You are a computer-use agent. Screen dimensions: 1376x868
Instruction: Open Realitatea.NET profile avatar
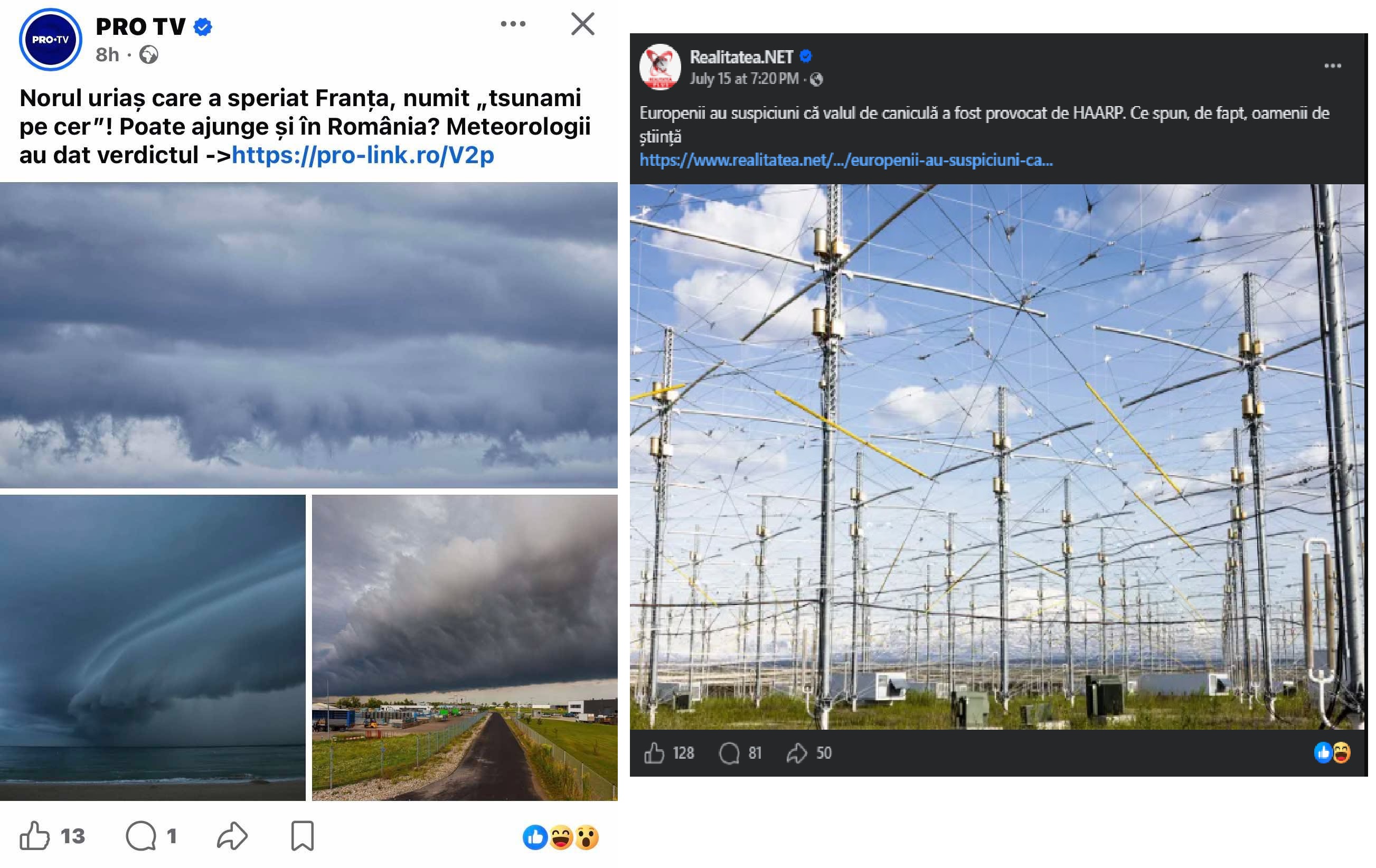660,67
